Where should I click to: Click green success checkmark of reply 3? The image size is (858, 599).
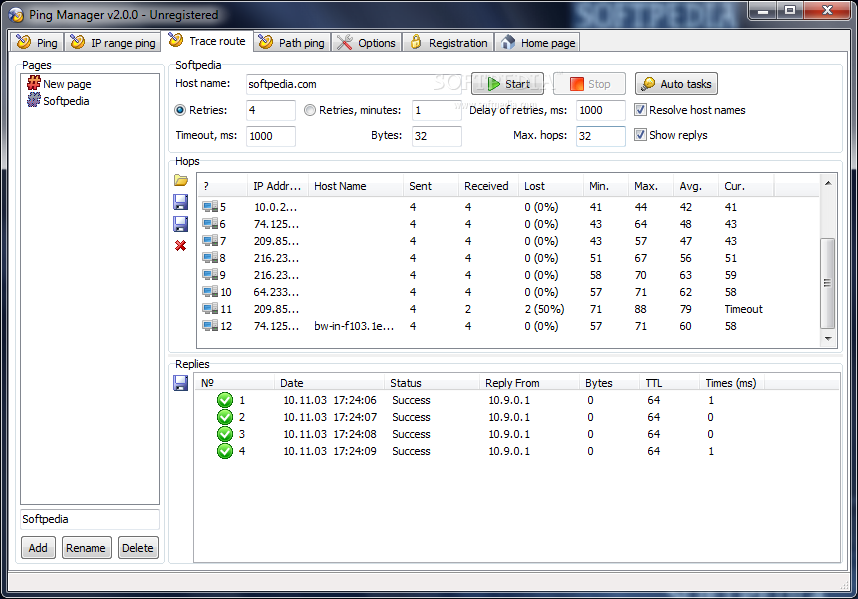[x=225, y=434]
